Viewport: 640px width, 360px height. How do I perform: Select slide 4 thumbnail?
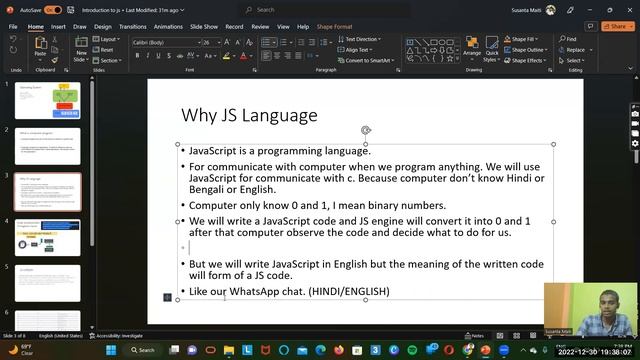point(48,238)
